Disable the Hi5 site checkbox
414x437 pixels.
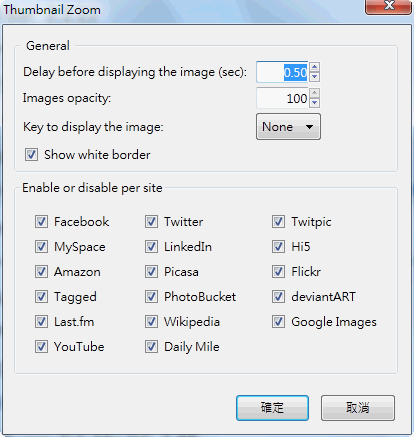point(278,247)
